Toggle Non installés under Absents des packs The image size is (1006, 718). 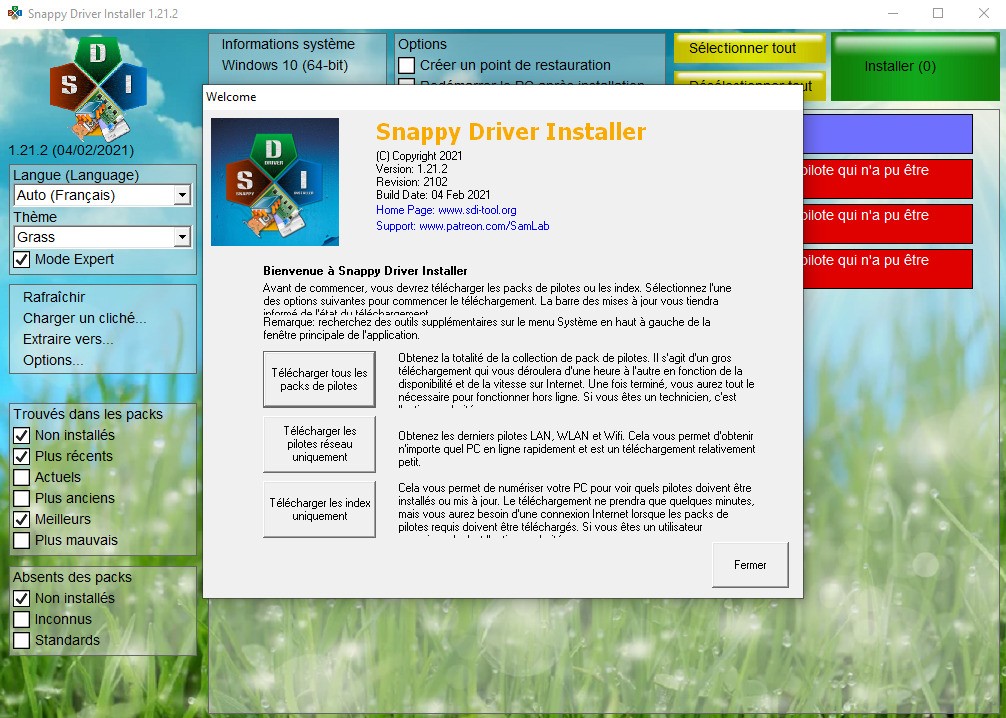[x=22, y=598]
